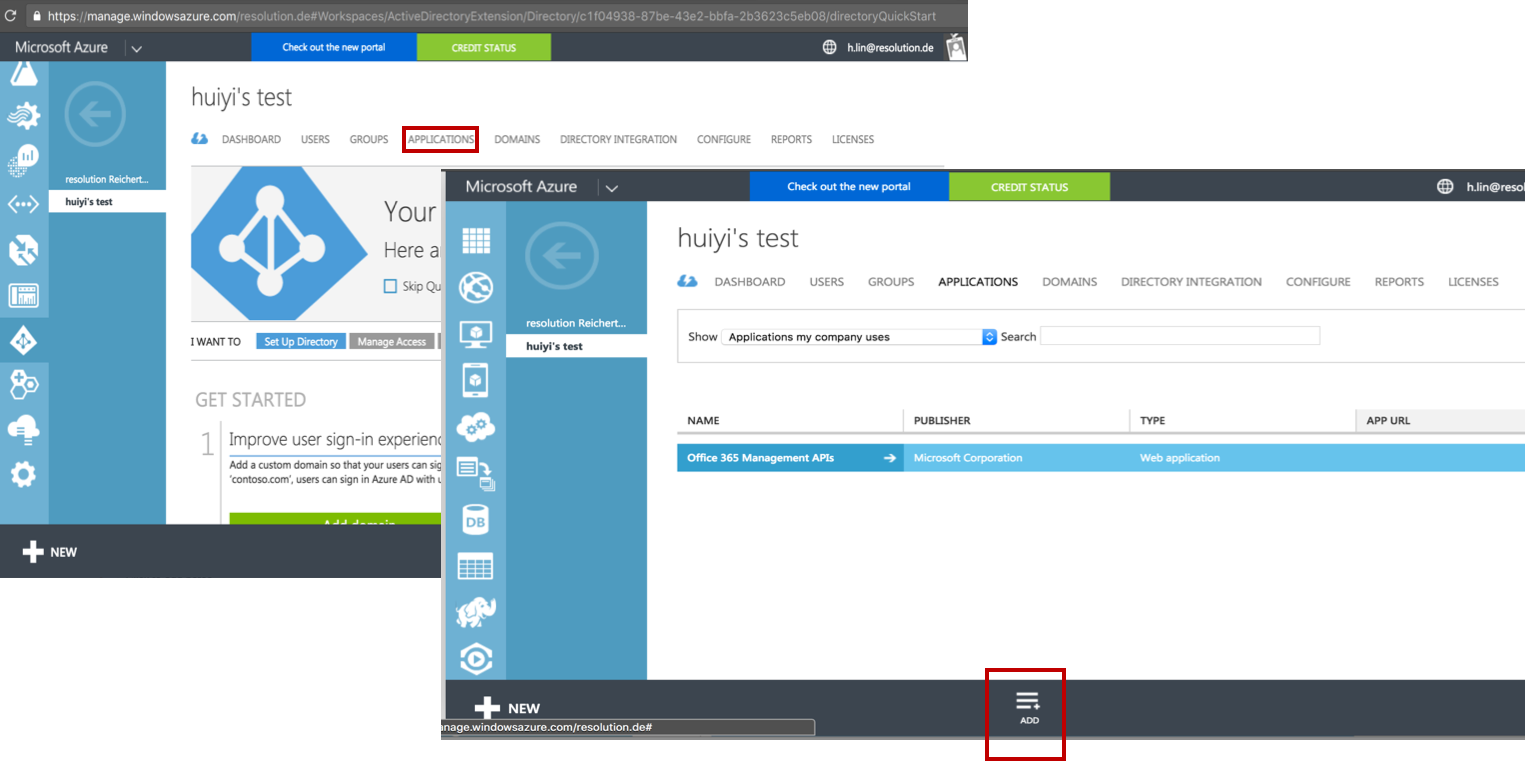The height and width of the screenshot is (761, 1525).
Task: Select the Active Directory diamond icon in back sidebar
Action: click(24, 341)
